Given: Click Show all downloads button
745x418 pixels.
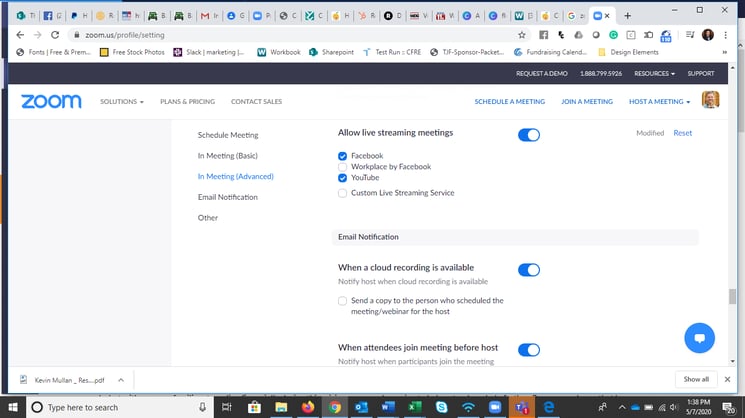Looking at the screenshot, I should point(696,379).
